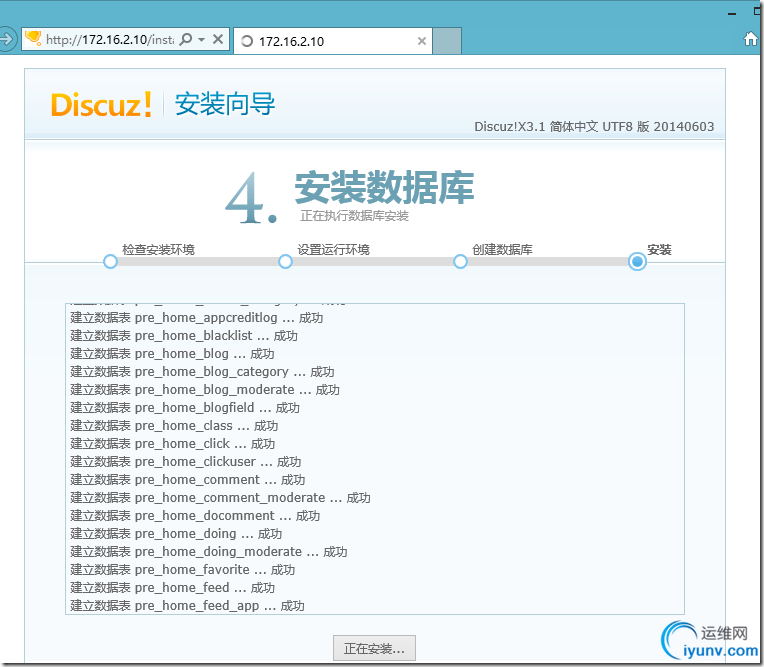Minimize the browser window
764x667 pixels.
click(732, 14)
